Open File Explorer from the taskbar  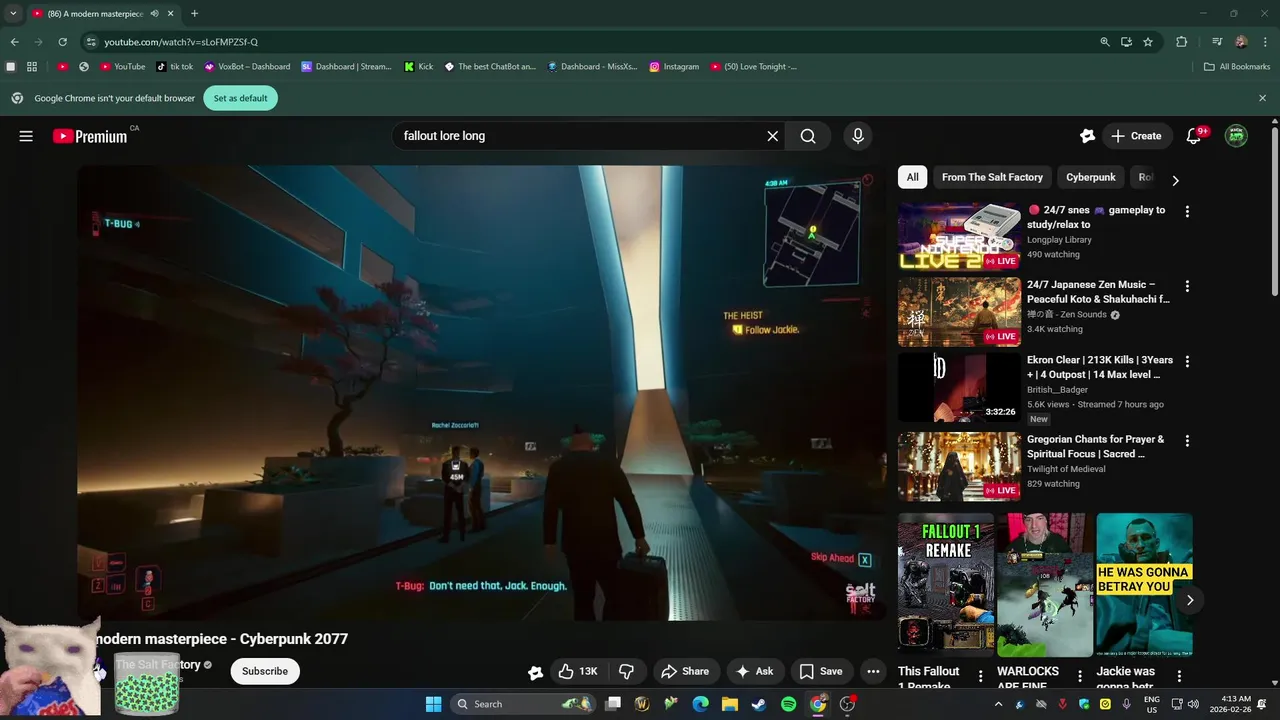[x=730, y=704]
